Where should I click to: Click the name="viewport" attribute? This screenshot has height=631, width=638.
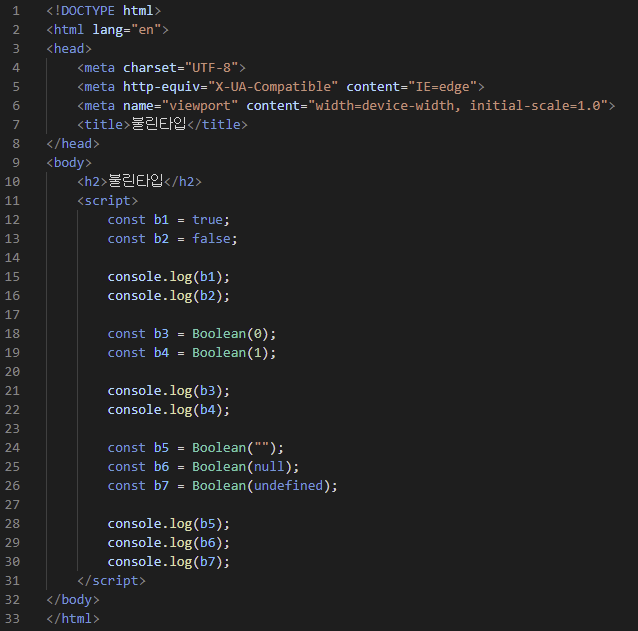pos(181,106)
